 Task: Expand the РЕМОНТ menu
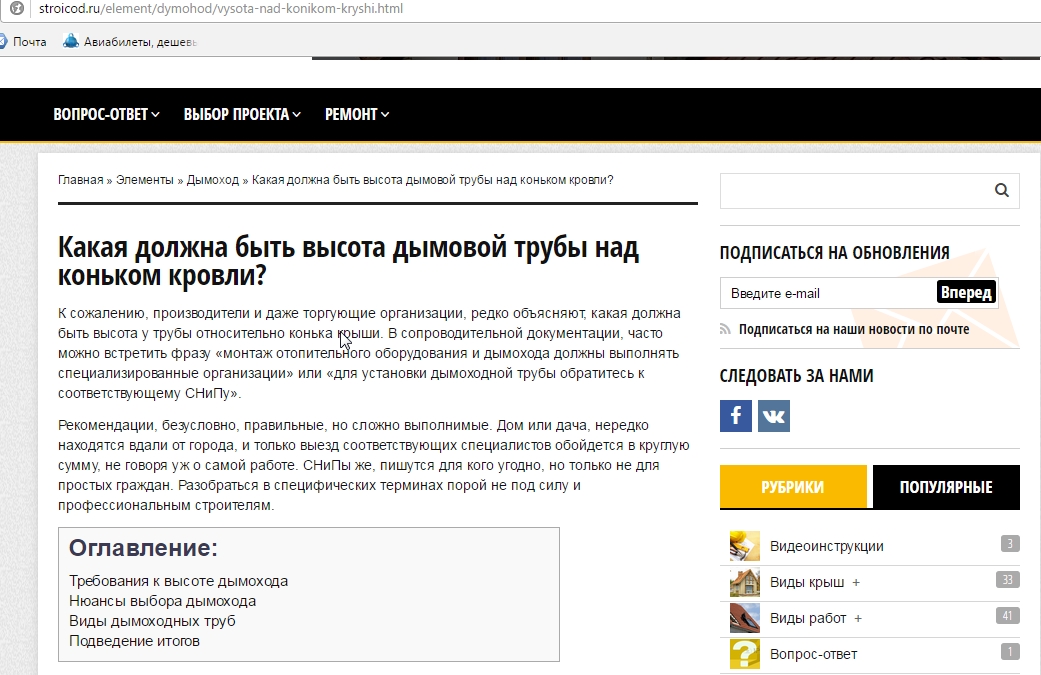(x=357, y=114)
